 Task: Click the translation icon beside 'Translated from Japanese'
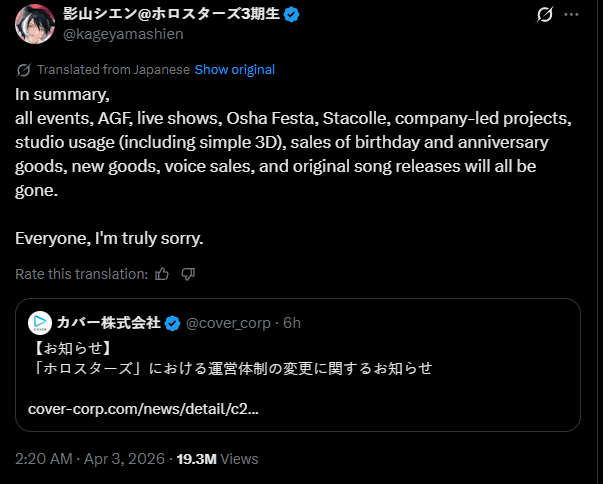click(x=24, y=70)
